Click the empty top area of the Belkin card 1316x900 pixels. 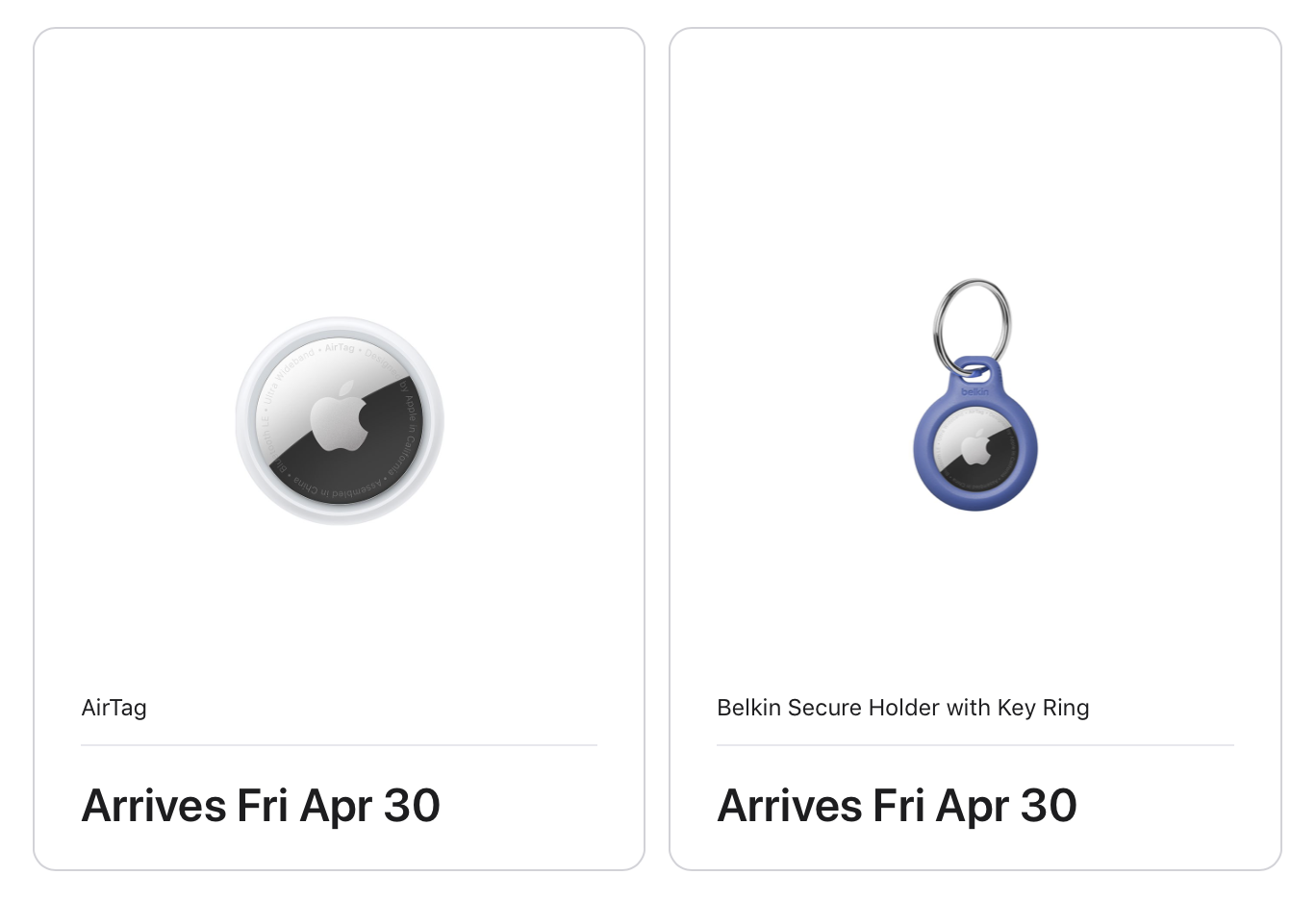tap(974, 144)
